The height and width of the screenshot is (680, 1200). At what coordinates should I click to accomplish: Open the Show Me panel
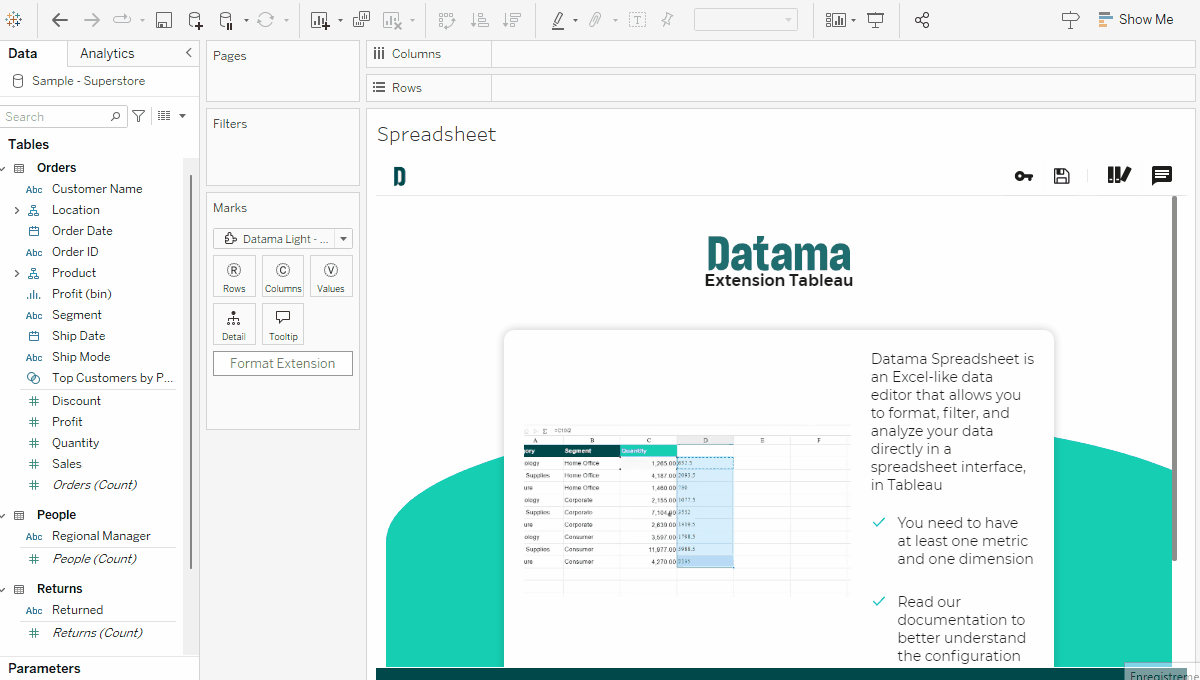(1136, 19)
